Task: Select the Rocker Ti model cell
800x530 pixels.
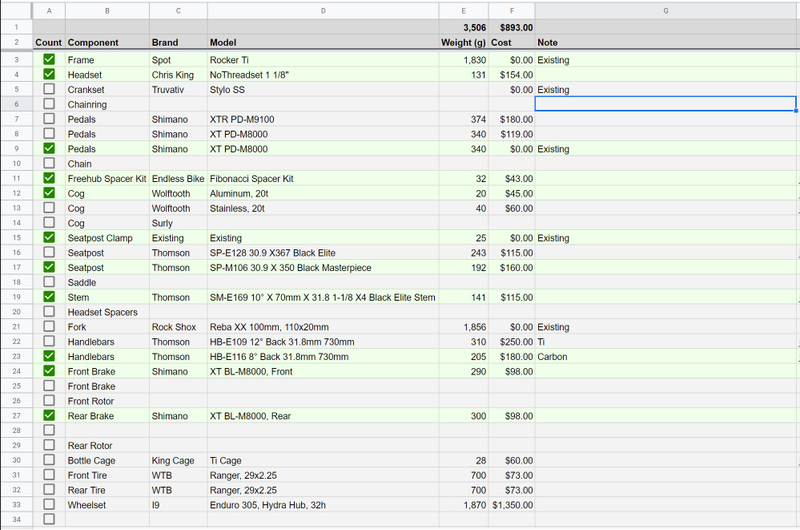Action: [323, 60]
